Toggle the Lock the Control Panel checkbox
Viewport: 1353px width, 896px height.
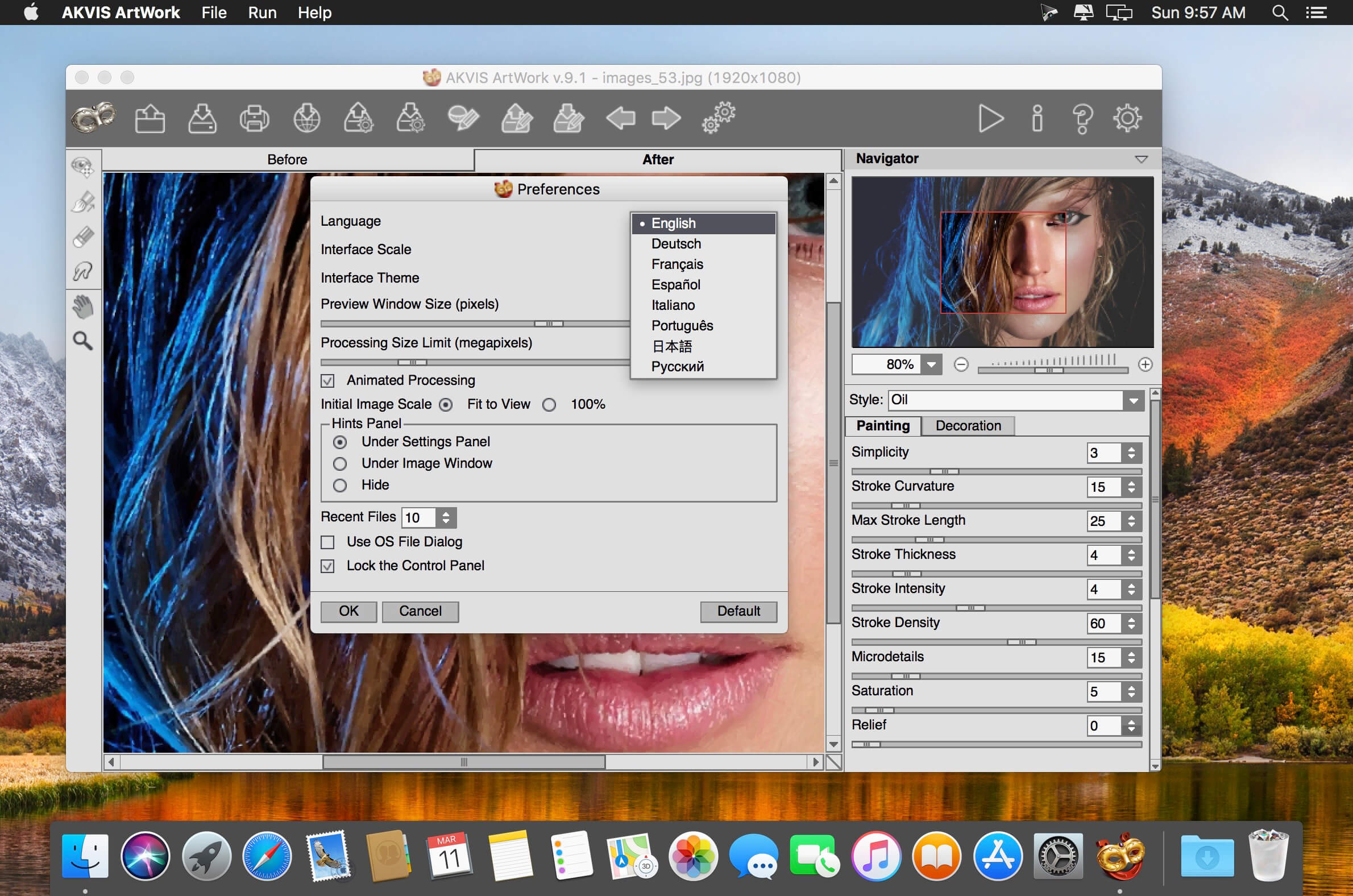[327, 566]
